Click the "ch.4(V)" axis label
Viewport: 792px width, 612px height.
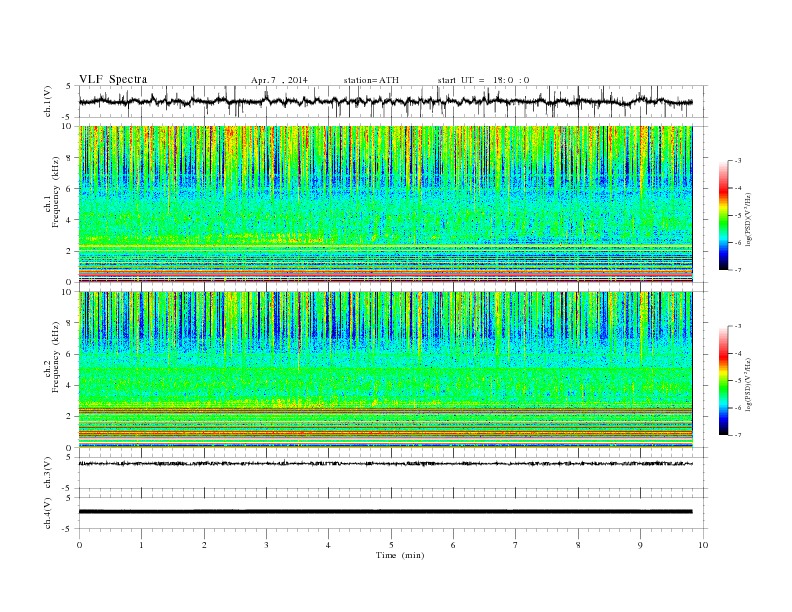[x=47, y=513]
